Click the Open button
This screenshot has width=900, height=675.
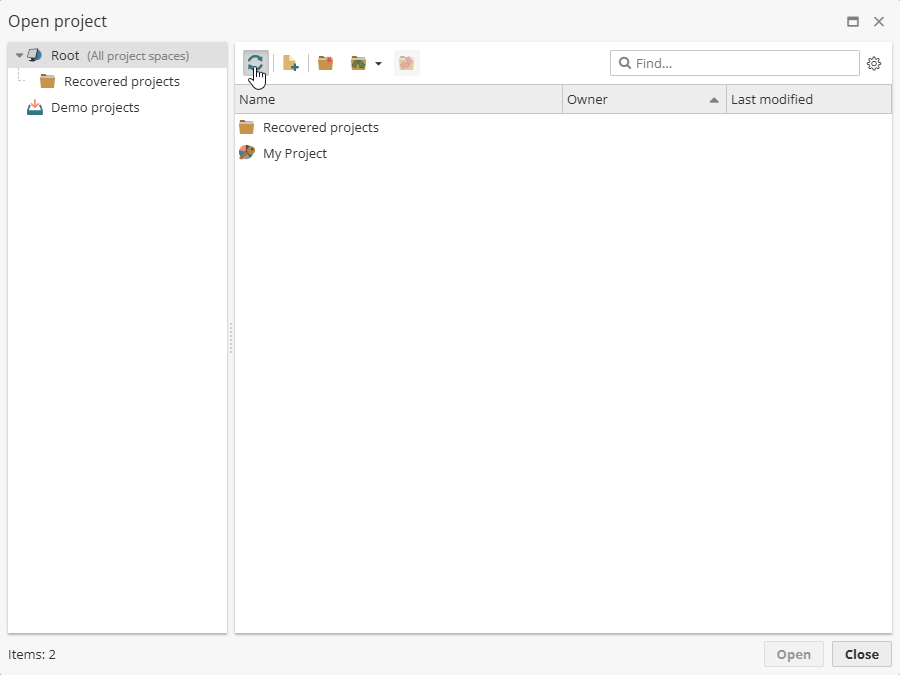[793, 654]
